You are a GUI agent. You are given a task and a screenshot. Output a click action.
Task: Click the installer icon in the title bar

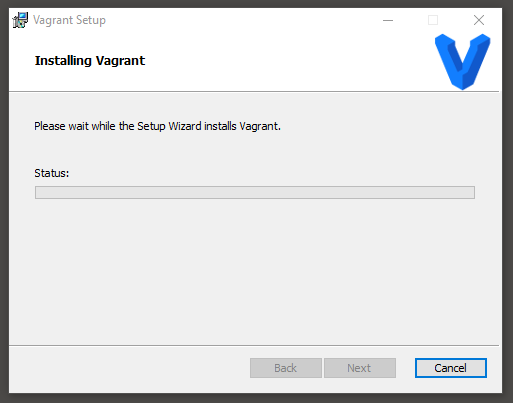pyautogui.click(x=20, y=20)
